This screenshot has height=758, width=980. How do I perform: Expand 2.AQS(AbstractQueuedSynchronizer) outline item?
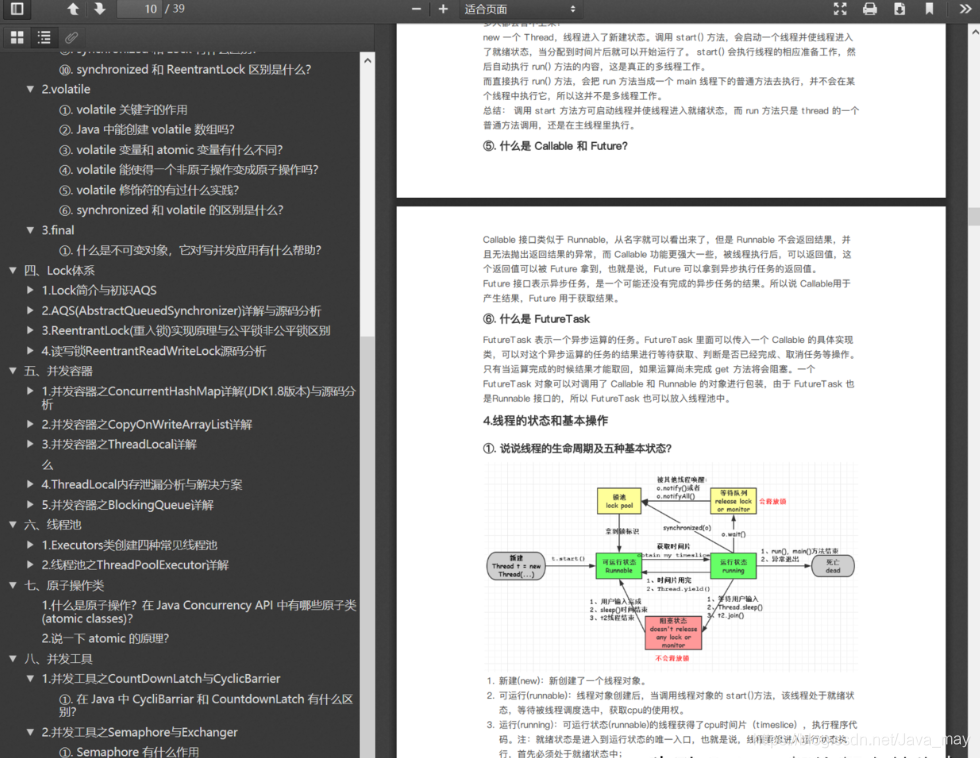30,311
